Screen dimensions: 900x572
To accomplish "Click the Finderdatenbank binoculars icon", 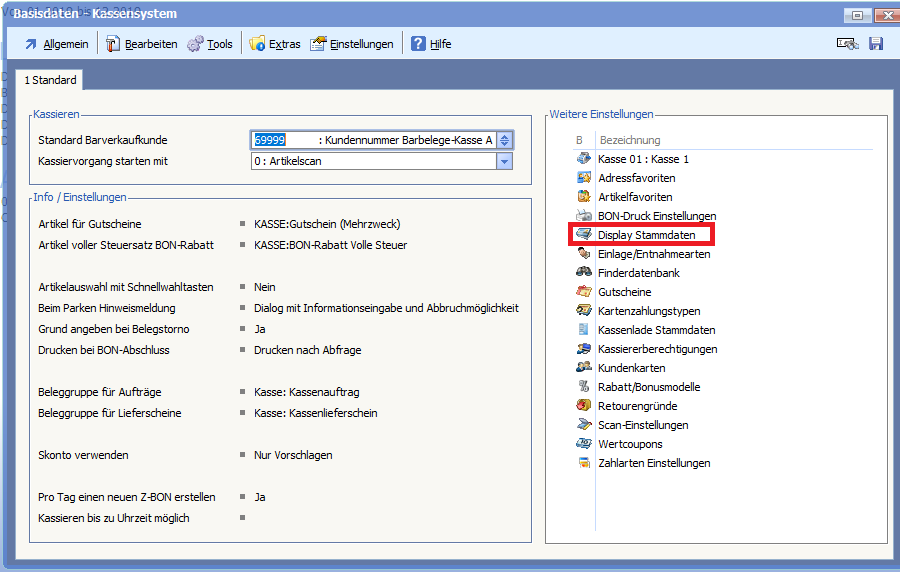I will pyautogui.click(x=583, y=273).
